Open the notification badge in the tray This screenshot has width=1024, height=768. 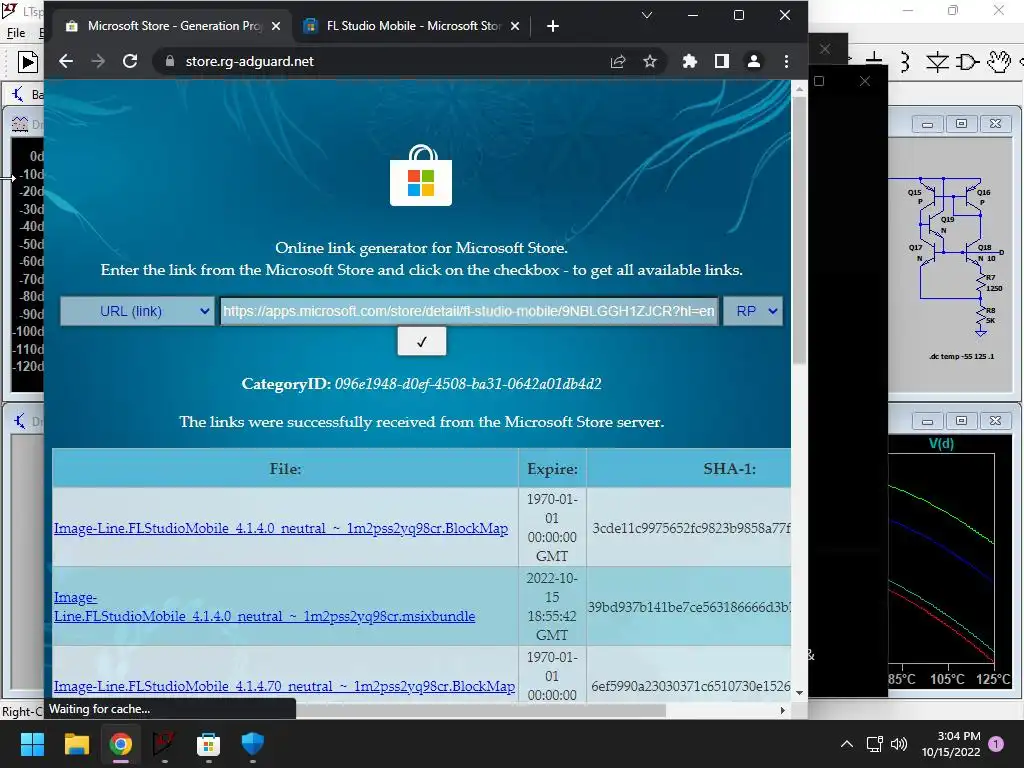pos(996,744)
